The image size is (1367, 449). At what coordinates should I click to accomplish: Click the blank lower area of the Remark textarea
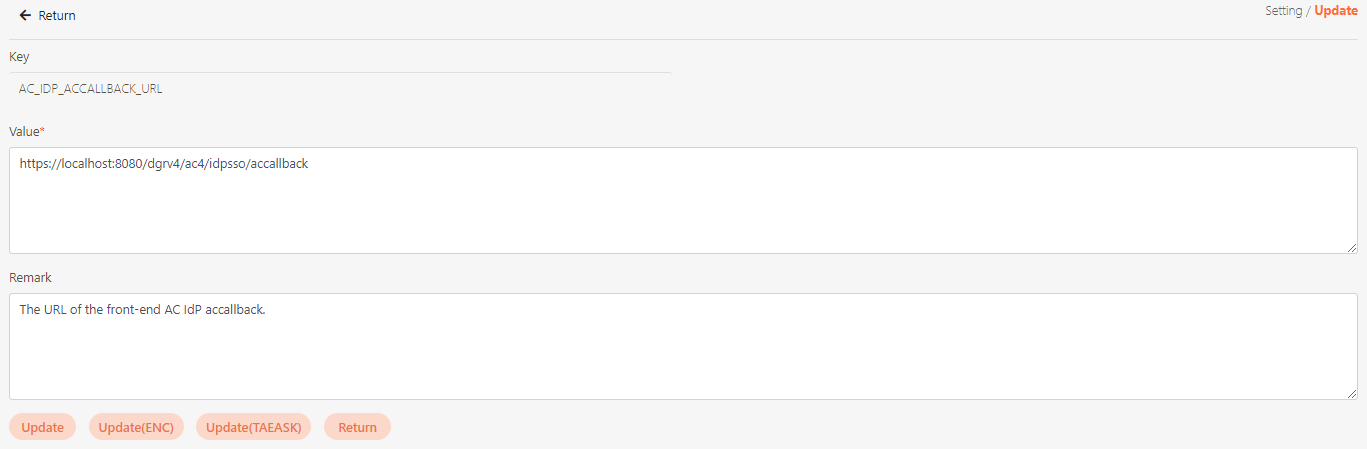pyautogui.click(x=683, y=365)
